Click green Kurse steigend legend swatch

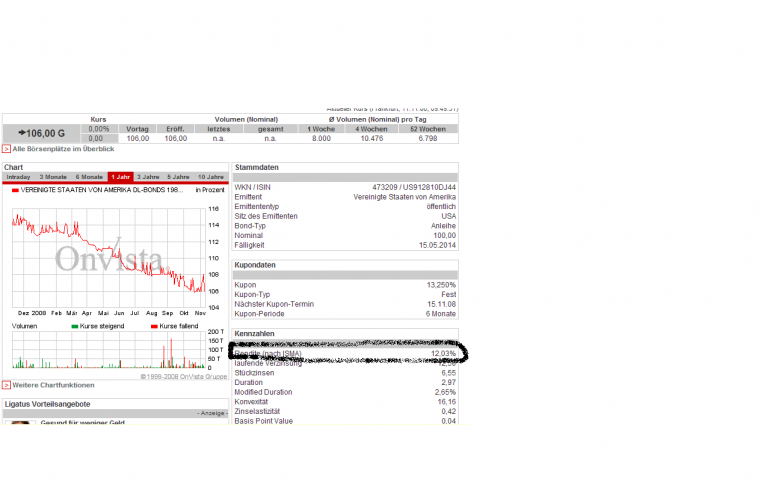coord(75,326)
